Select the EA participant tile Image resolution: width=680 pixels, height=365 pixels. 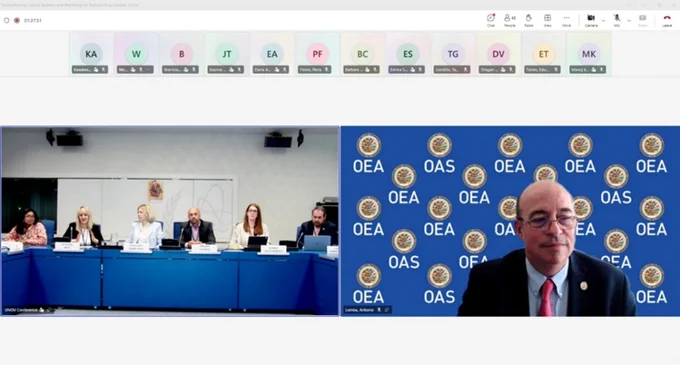(272, 54)
